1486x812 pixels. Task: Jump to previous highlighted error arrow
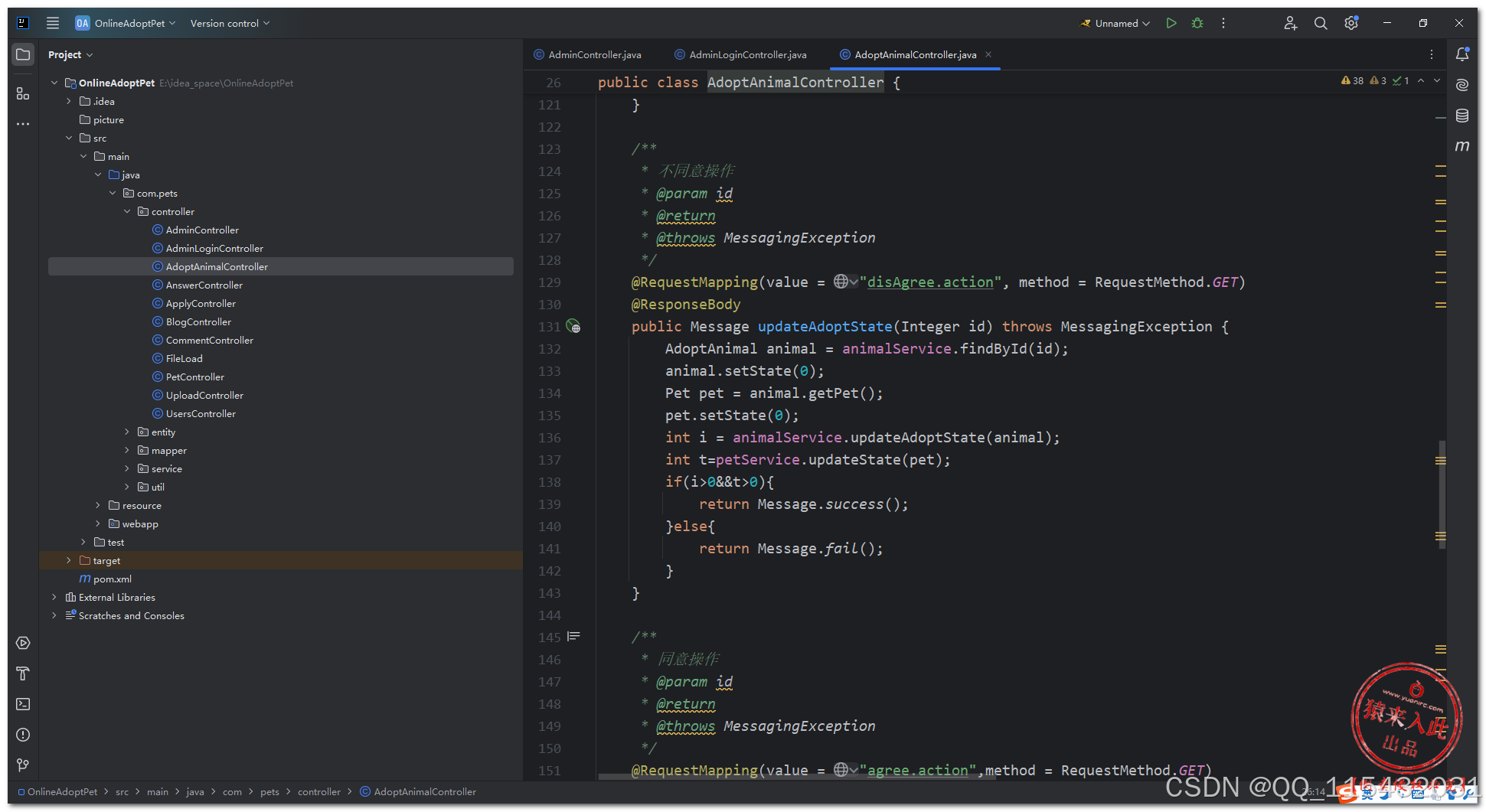pos(1421,80)
